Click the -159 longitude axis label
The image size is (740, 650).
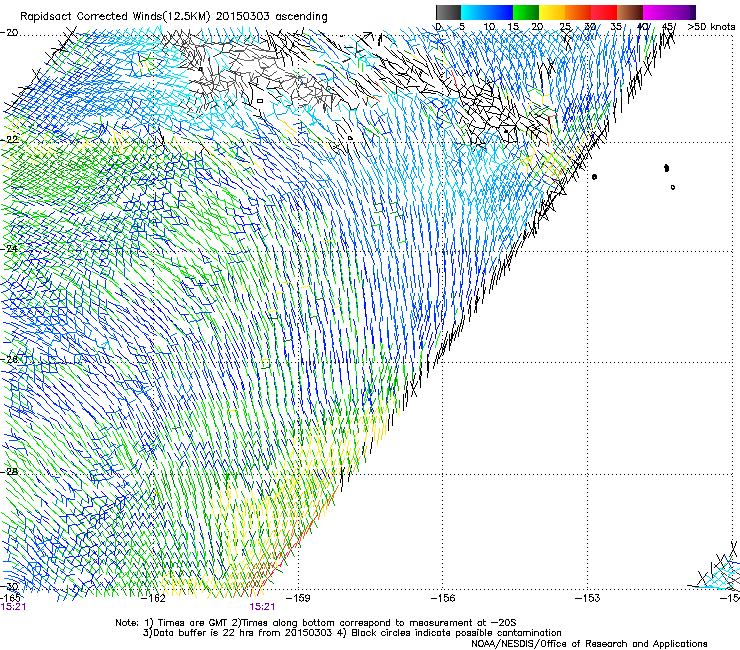[x=298, y=598]
